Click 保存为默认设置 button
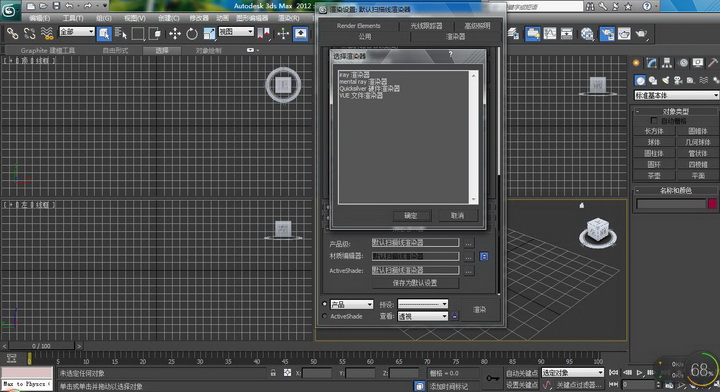 pyautogui.click(x=415, y=283)
